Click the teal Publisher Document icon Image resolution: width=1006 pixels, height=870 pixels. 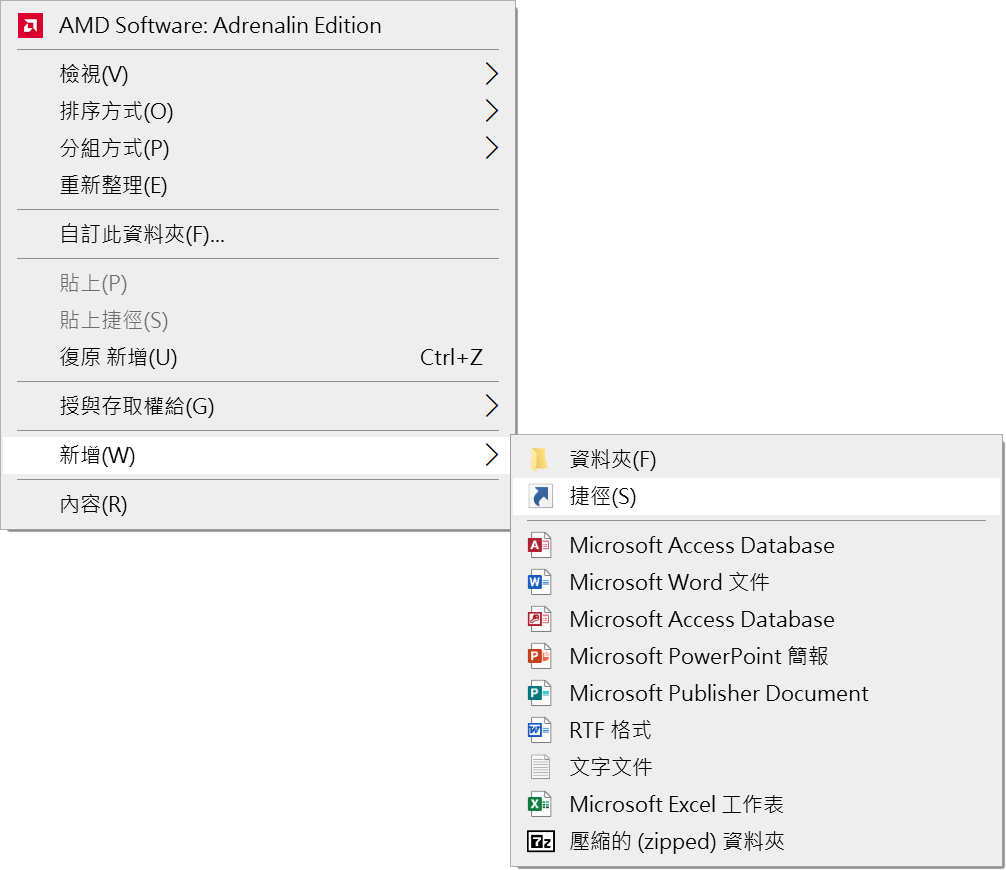pyautogui.click(x=540, y=693)
